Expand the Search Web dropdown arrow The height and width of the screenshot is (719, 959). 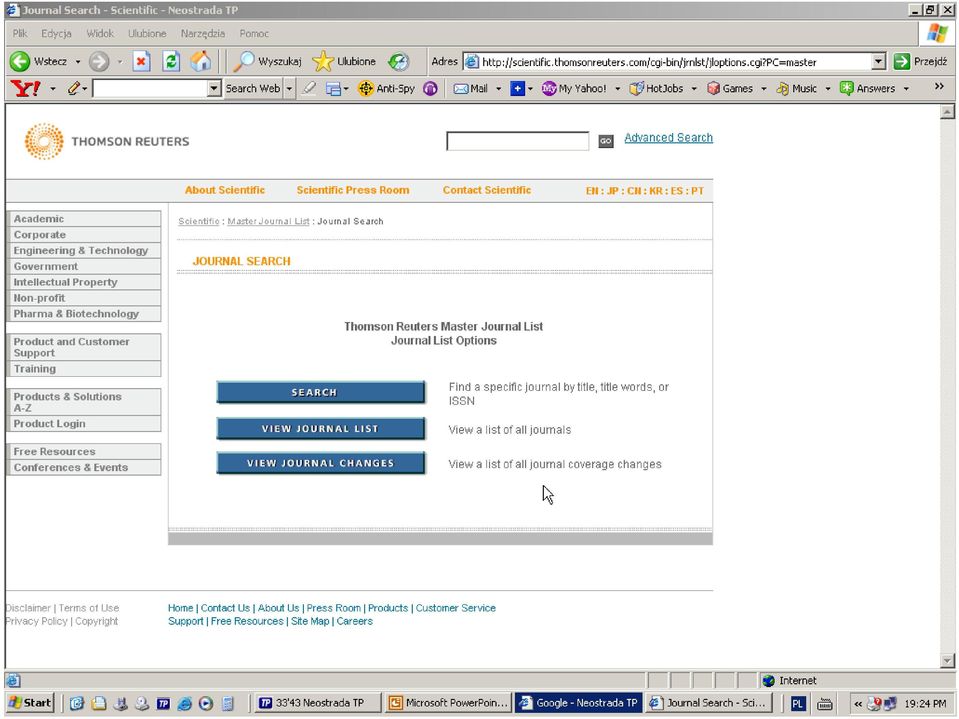[x=289, y=89]
